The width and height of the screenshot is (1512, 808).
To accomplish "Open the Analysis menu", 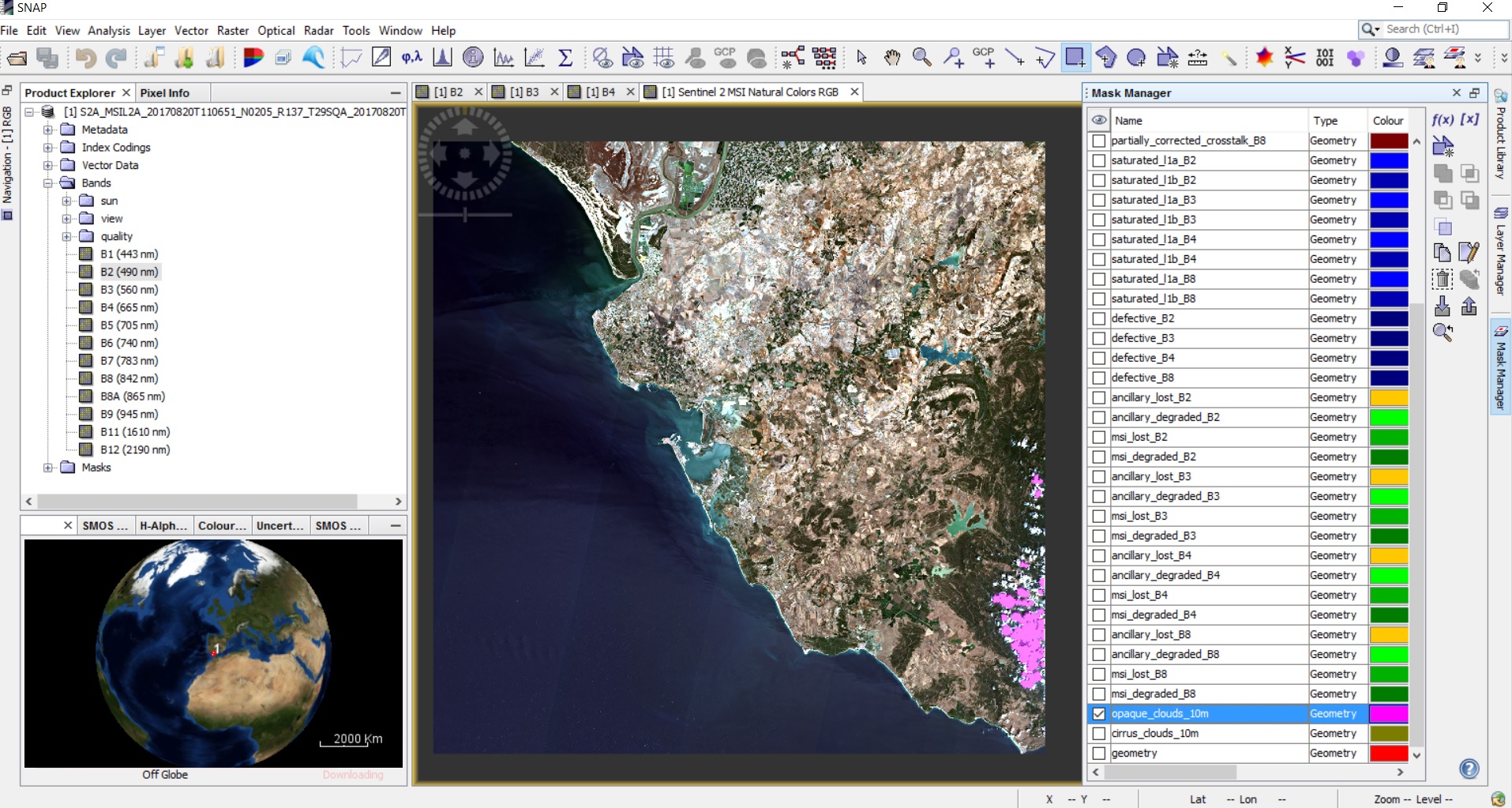I will (108, 30).
